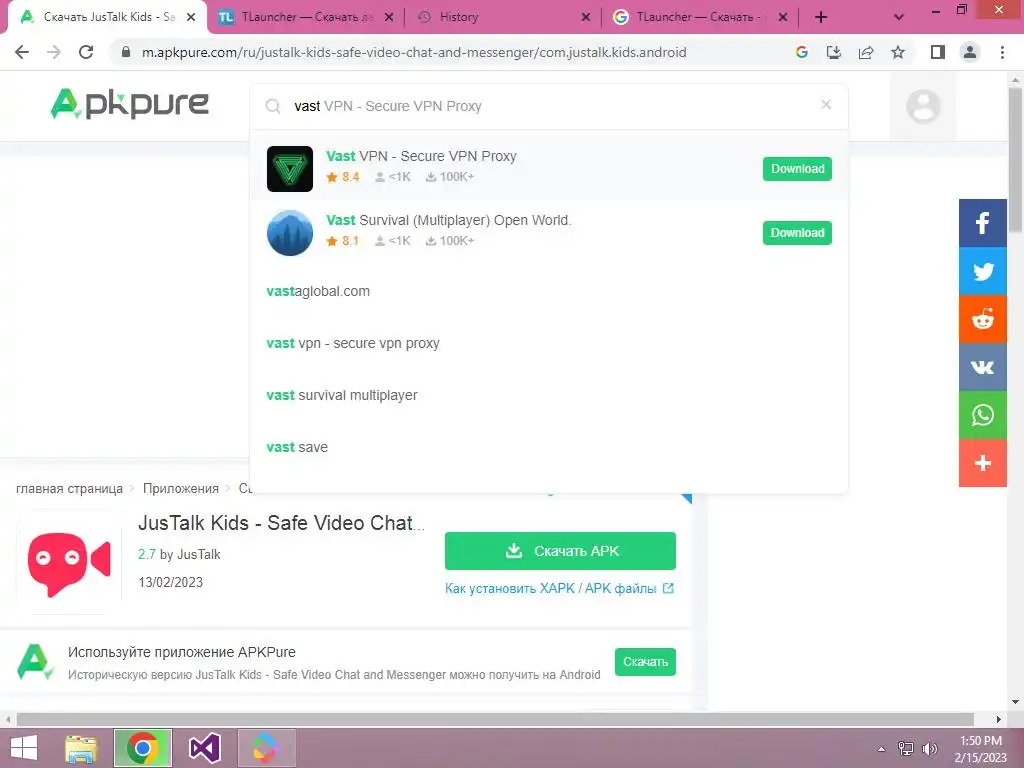Screen dimensions: 1024x768
Task: Clear the search field with the X
Action: pos(826,104)
